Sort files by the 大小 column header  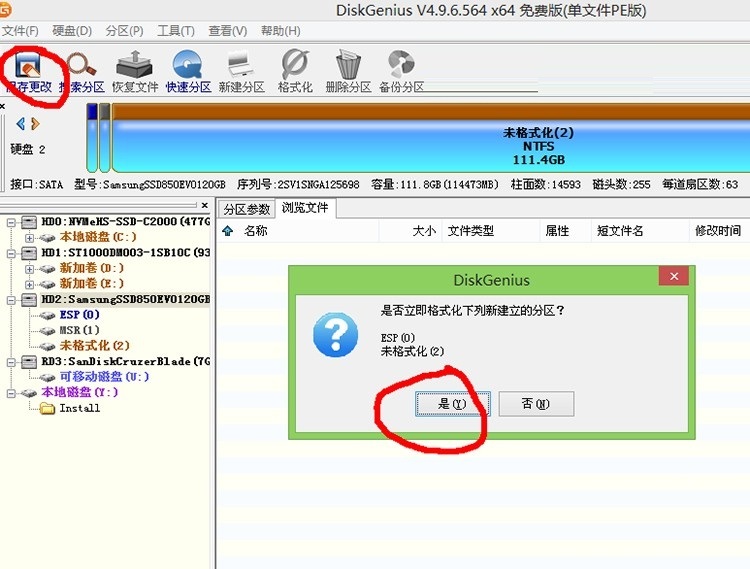point(424,231)
